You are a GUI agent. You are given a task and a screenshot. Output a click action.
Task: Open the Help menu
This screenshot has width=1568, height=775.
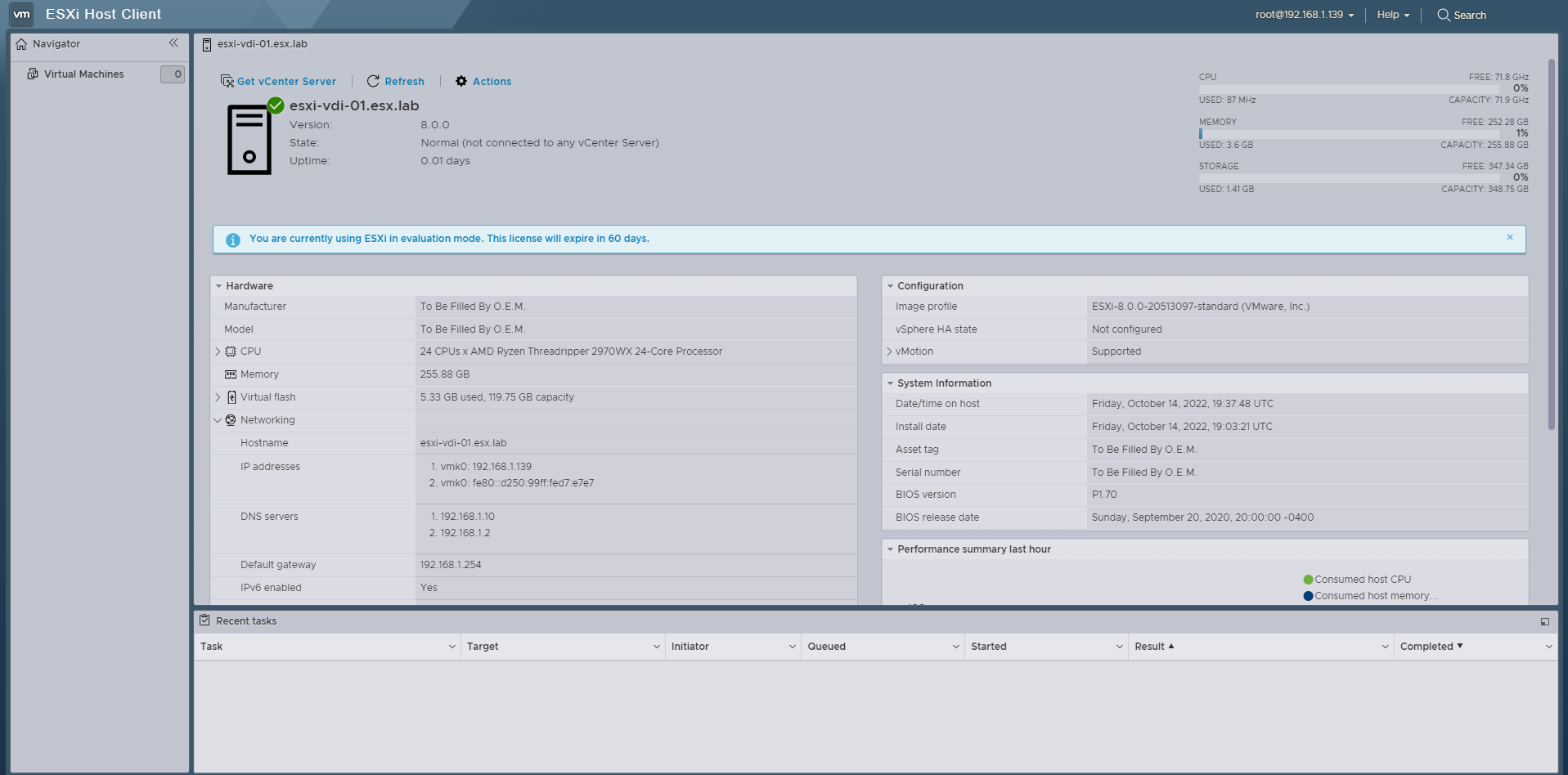(1393, 15)
